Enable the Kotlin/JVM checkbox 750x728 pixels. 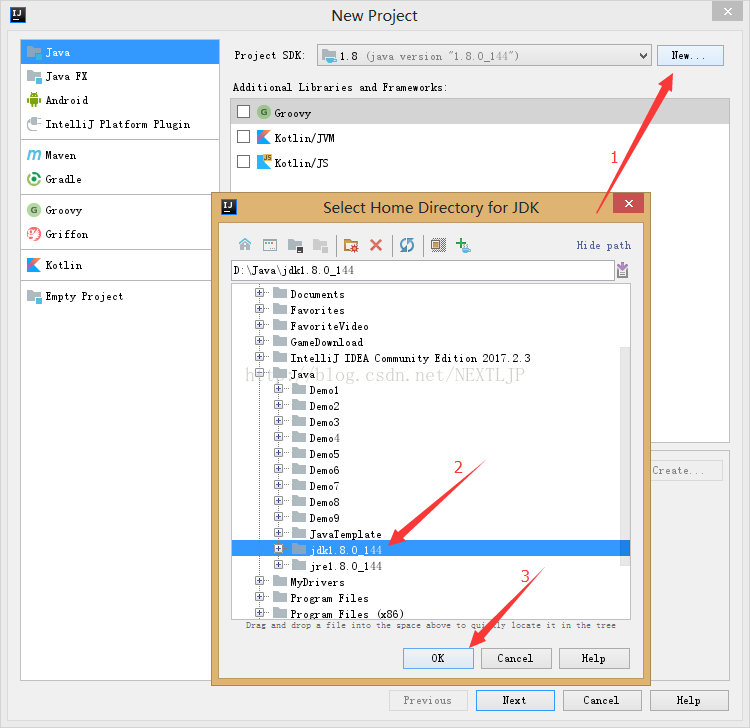coord(243,137)
